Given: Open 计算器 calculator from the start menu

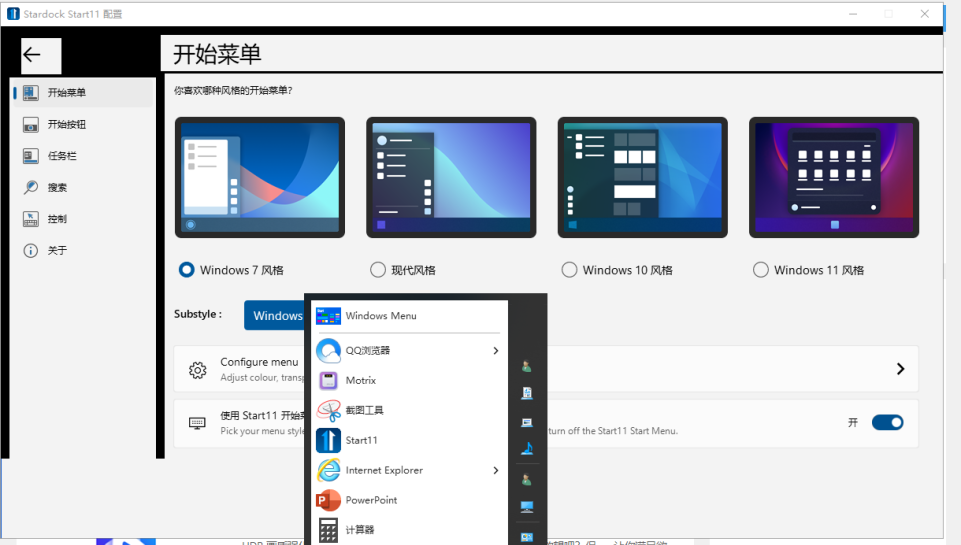Looking at the screenshot, I should [x=409, y=530].
